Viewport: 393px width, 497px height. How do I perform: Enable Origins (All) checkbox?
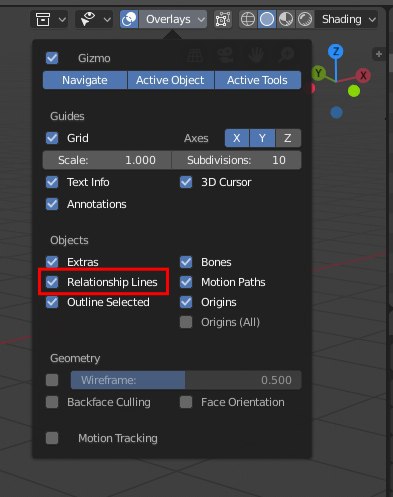(186, 322)
